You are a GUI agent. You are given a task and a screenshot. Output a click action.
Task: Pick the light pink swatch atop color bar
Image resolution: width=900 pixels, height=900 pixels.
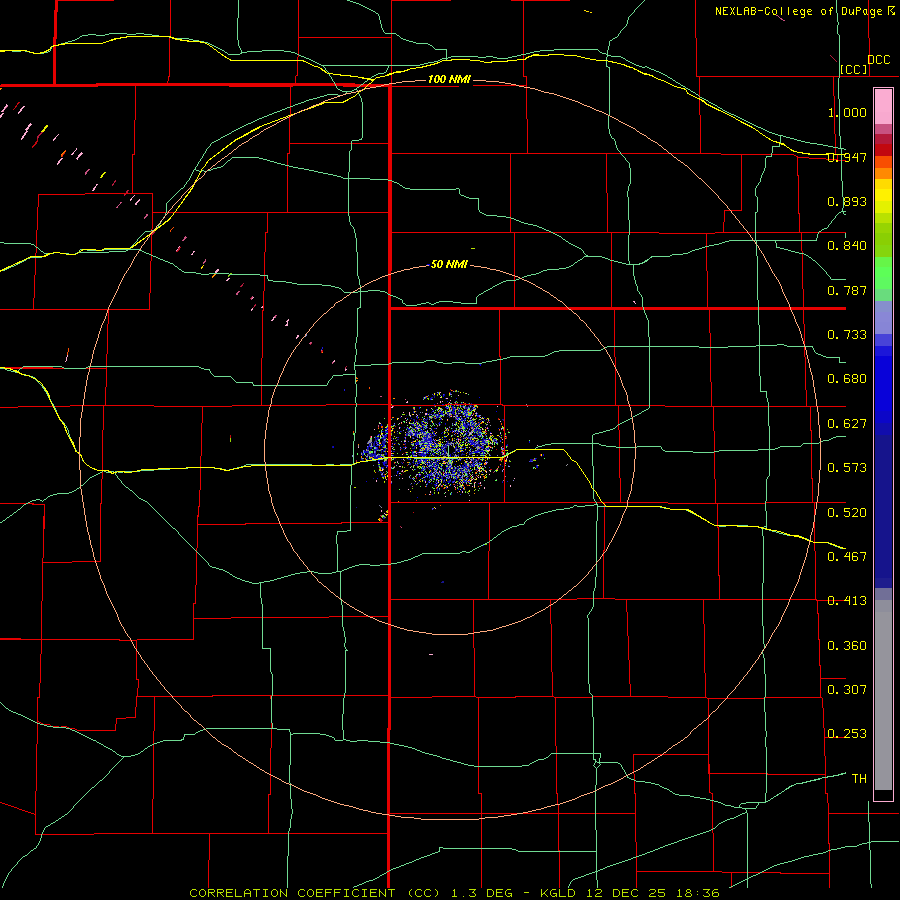point(883,107)
